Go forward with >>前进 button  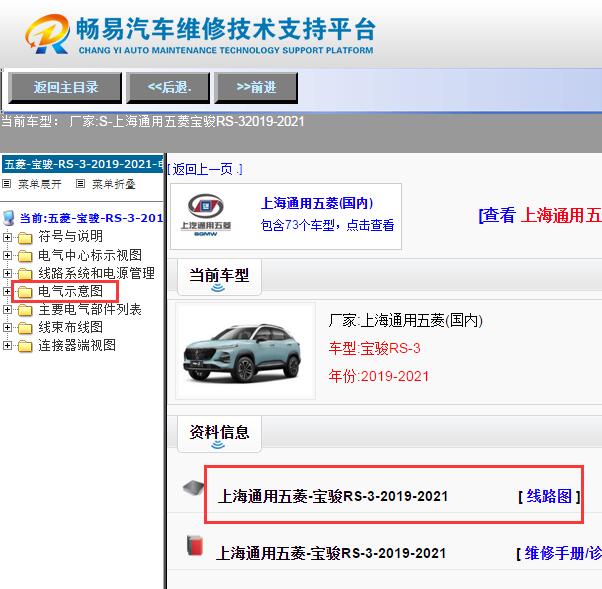256,88
